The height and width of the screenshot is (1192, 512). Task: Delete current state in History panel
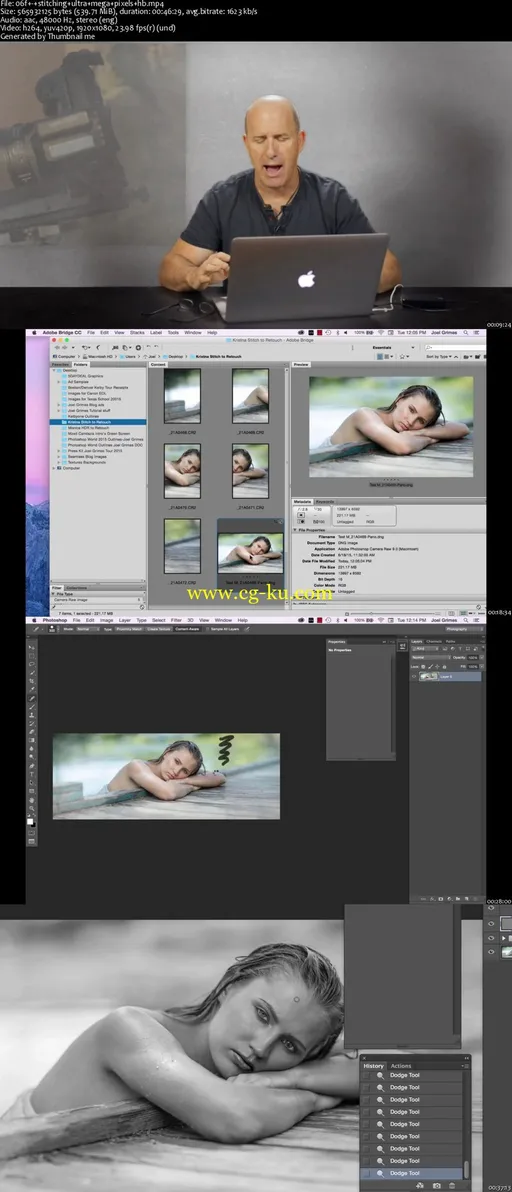tap(452, 1185)
